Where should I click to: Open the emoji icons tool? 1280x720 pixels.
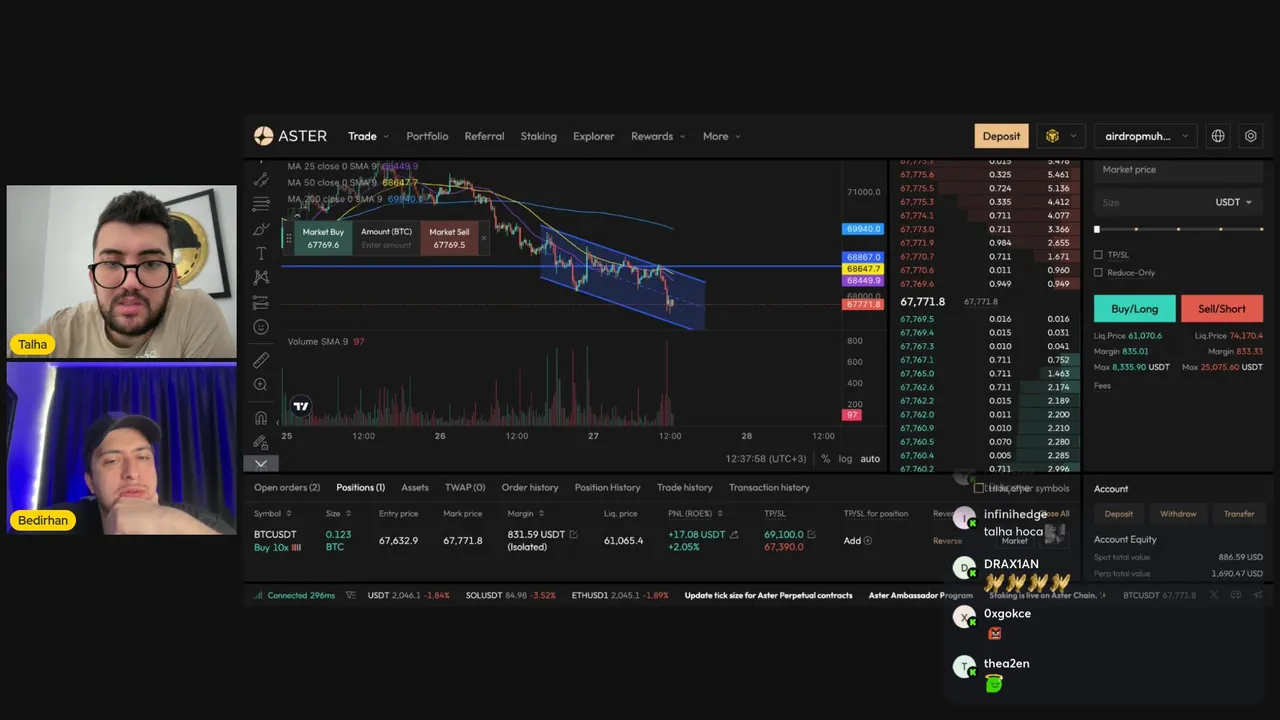click(261, 327)
